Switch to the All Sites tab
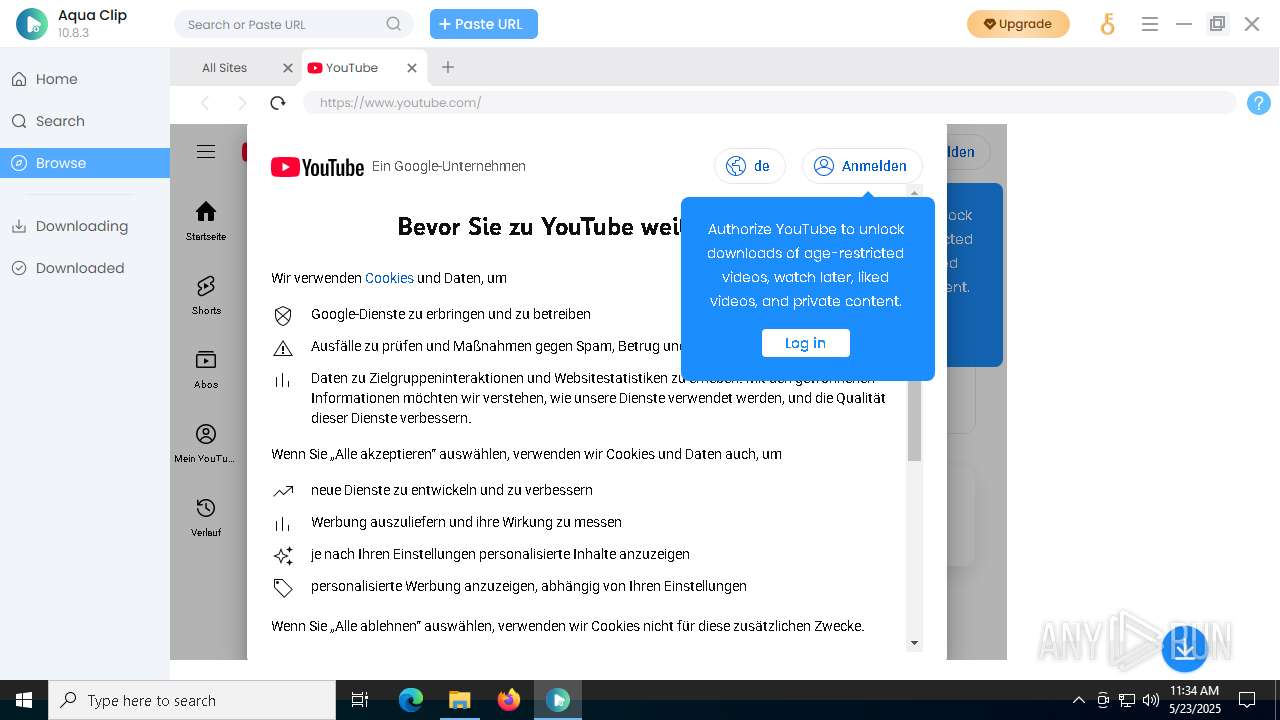Image resolution: width=1280 pixels, height=720 pixels. (224, 67)
